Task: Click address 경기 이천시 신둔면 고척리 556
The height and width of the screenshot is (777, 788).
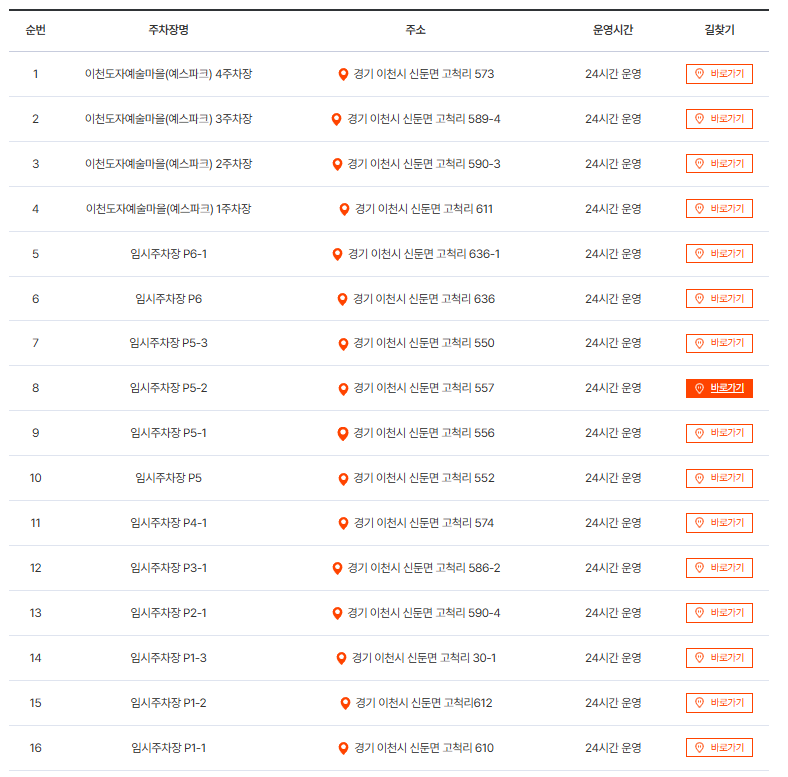Action: click(424, 433)
